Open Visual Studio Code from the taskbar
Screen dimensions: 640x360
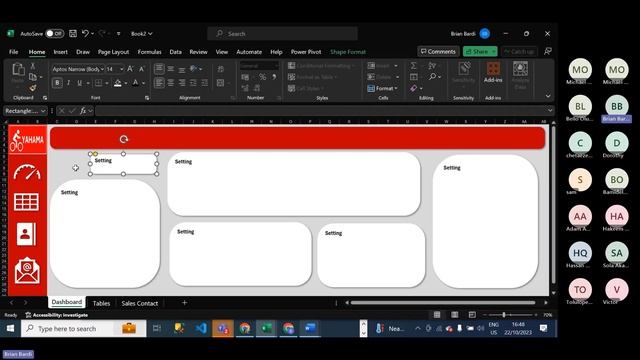point(201,328)
